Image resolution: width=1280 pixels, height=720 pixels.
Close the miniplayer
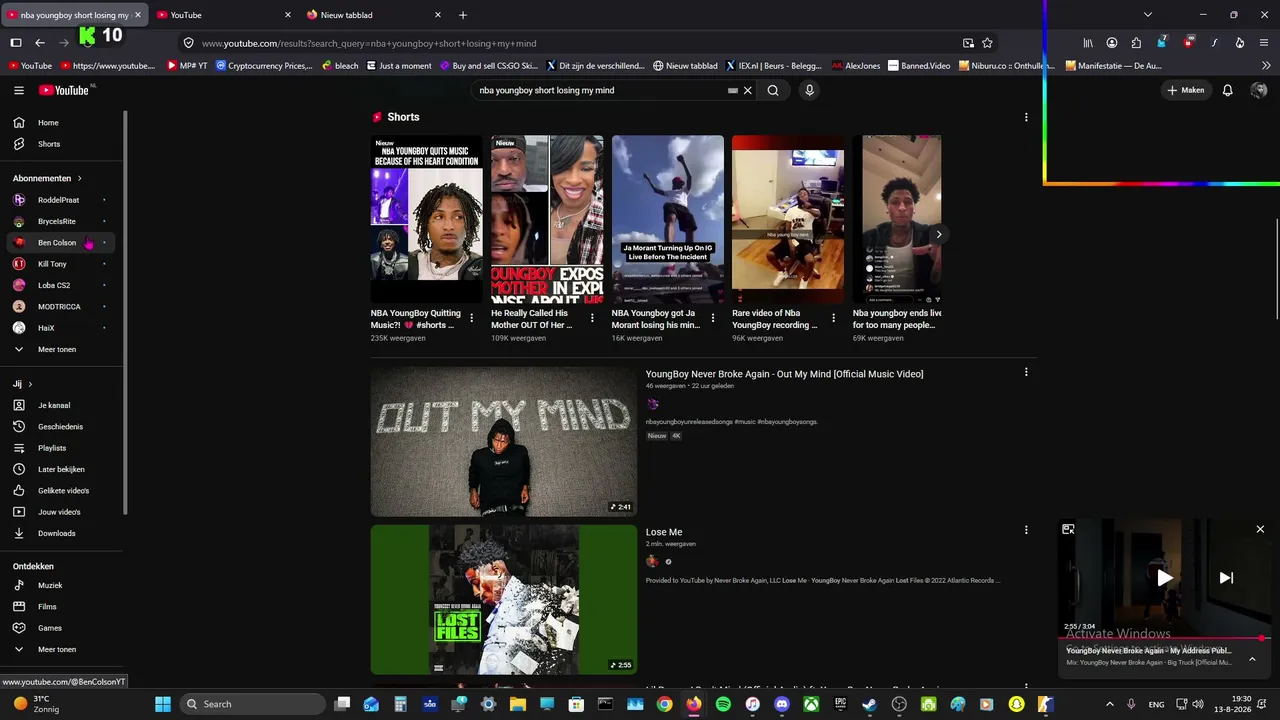(1260, 529)
